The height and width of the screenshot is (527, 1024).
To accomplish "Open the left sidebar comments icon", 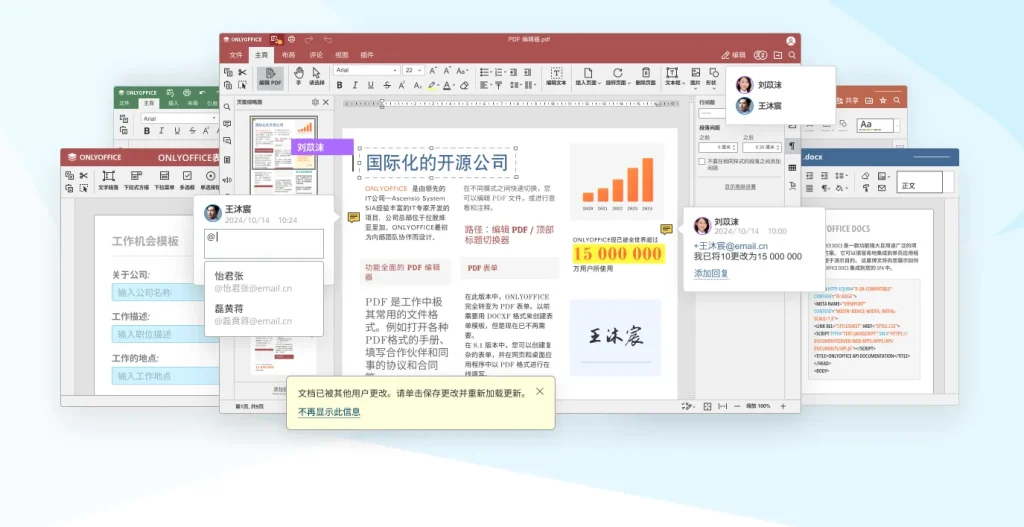I will pos(227,123).
